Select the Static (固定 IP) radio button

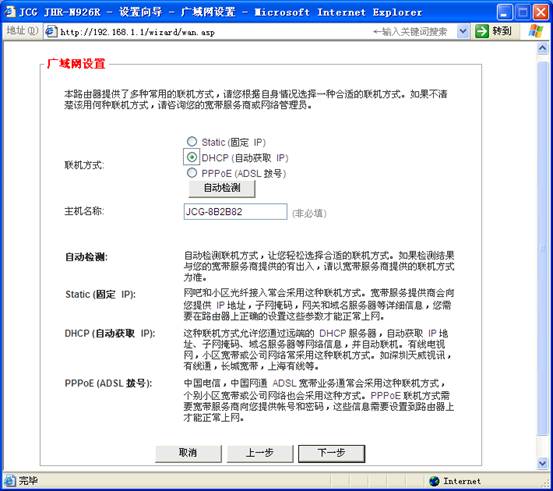192,141
